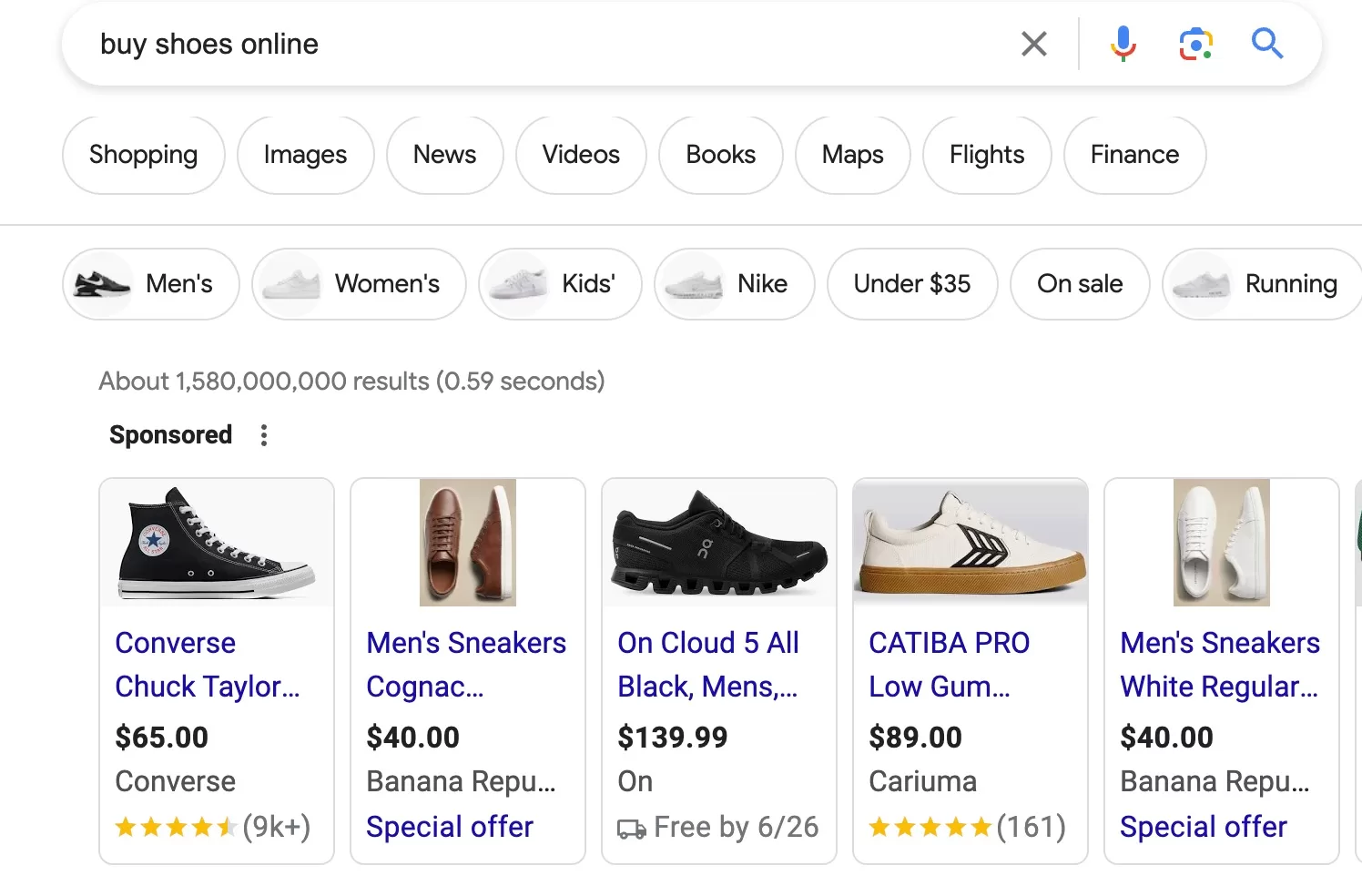Click the $65.00 Converse price

pos(162,737)
